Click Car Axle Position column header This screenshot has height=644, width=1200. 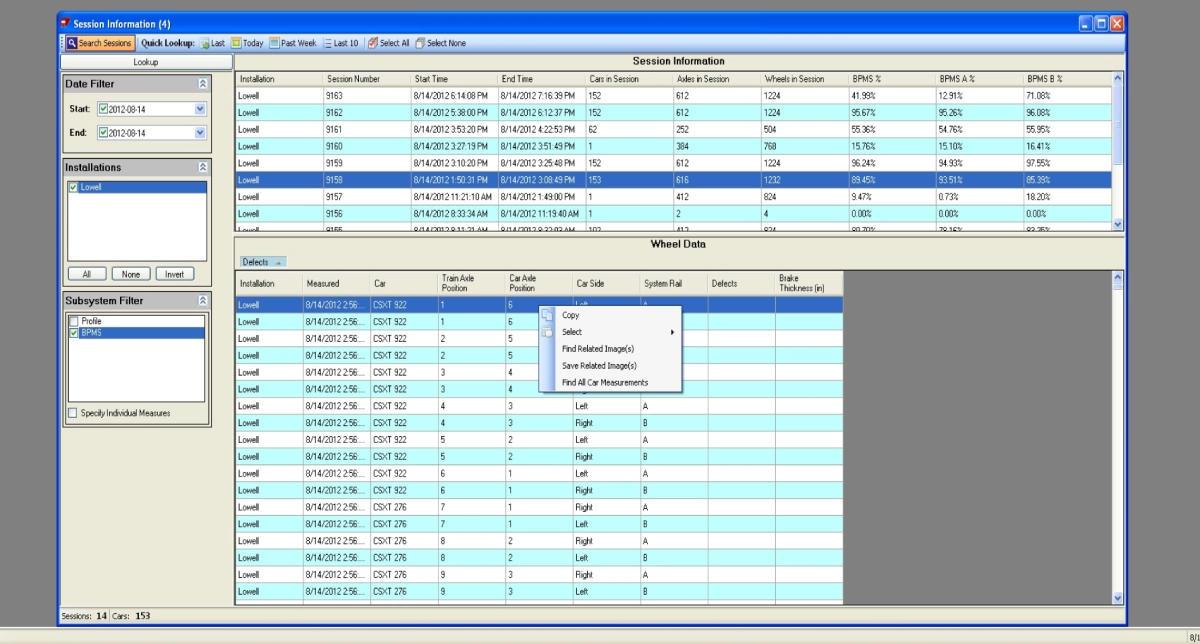539,283
